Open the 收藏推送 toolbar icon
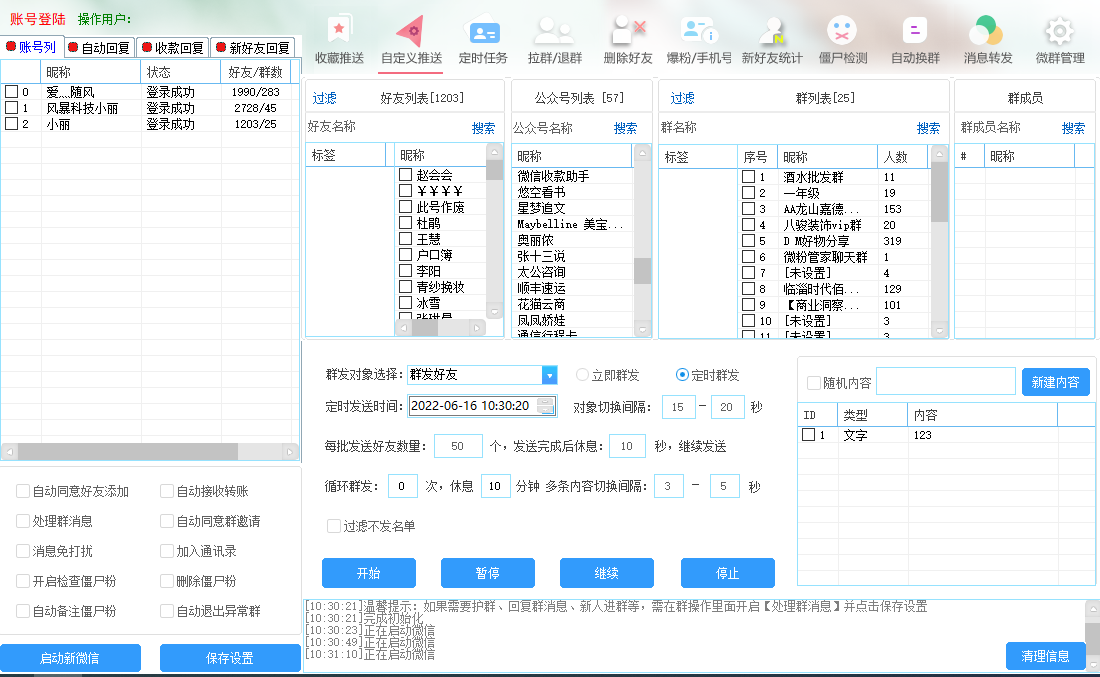 (x=340, y=40)
